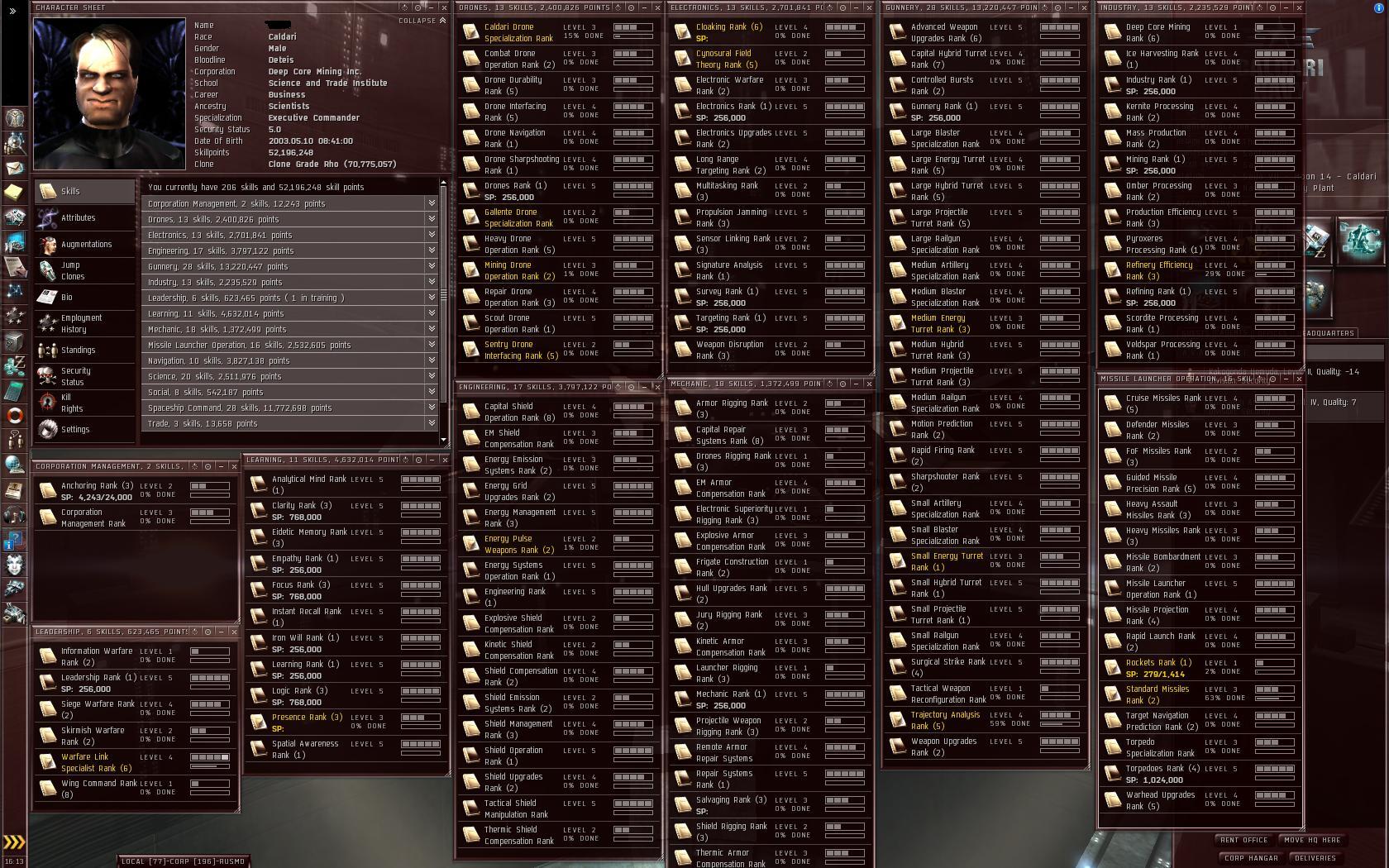Click the white face mask icon in the sidebar
The height and width of the screenshot is (868, 1389).
[x=14, y=565]
